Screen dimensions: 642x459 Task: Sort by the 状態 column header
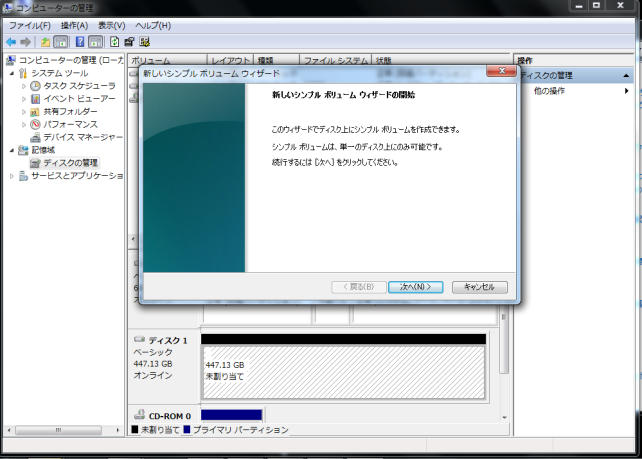[x=440, y=60]
